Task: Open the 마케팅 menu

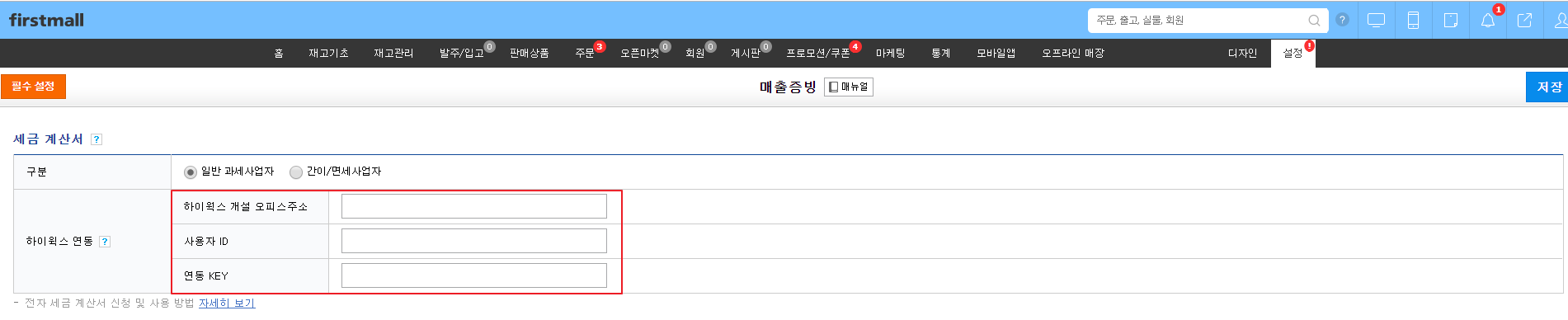Action: pos(890,53)
